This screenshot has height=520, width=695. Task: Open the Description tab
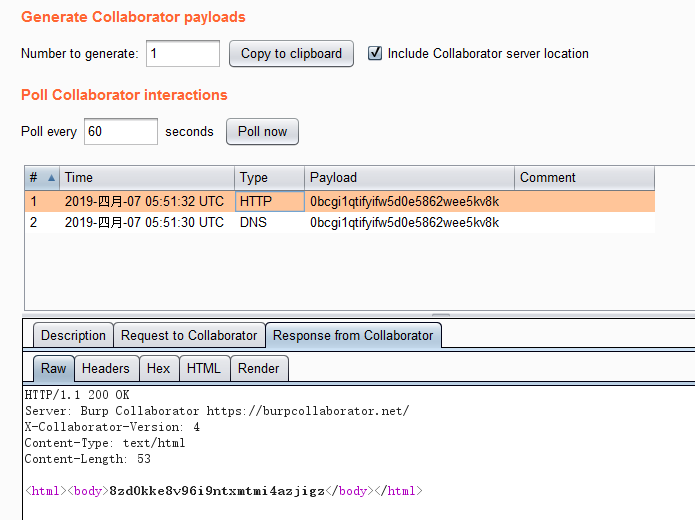tap(73, 336)
